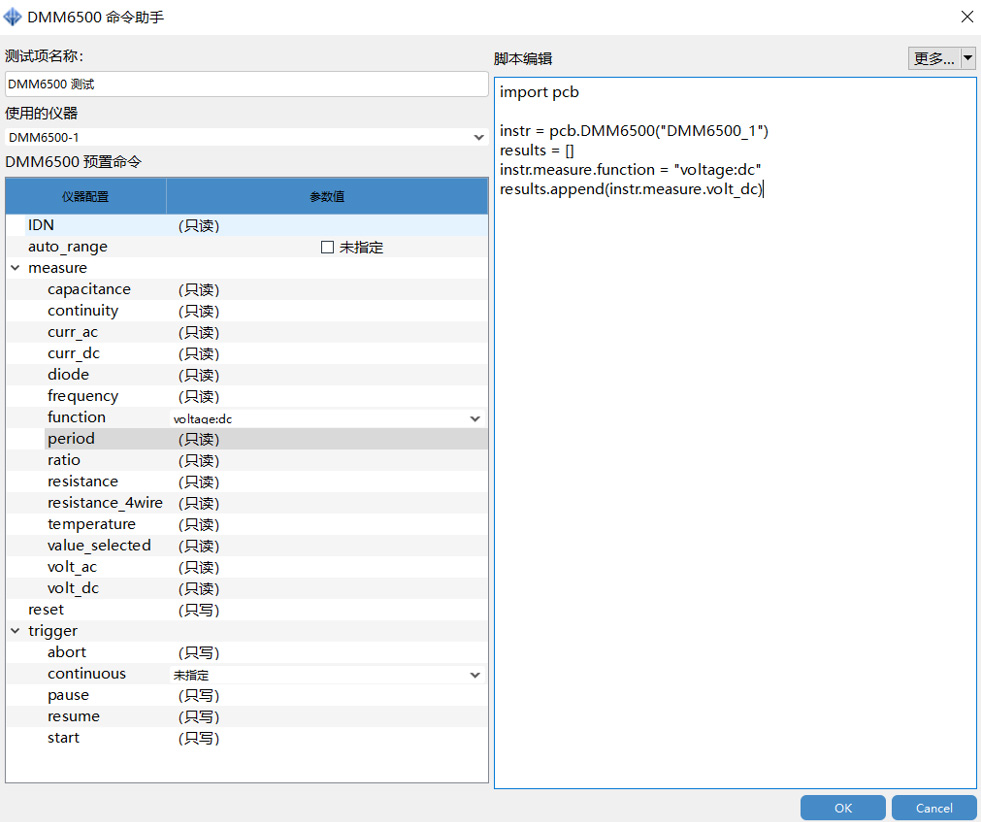Open the continuous 未指定 dropdown
This screenshot has width=981, height=822.
pyautogui.click(x=475, y=675)
